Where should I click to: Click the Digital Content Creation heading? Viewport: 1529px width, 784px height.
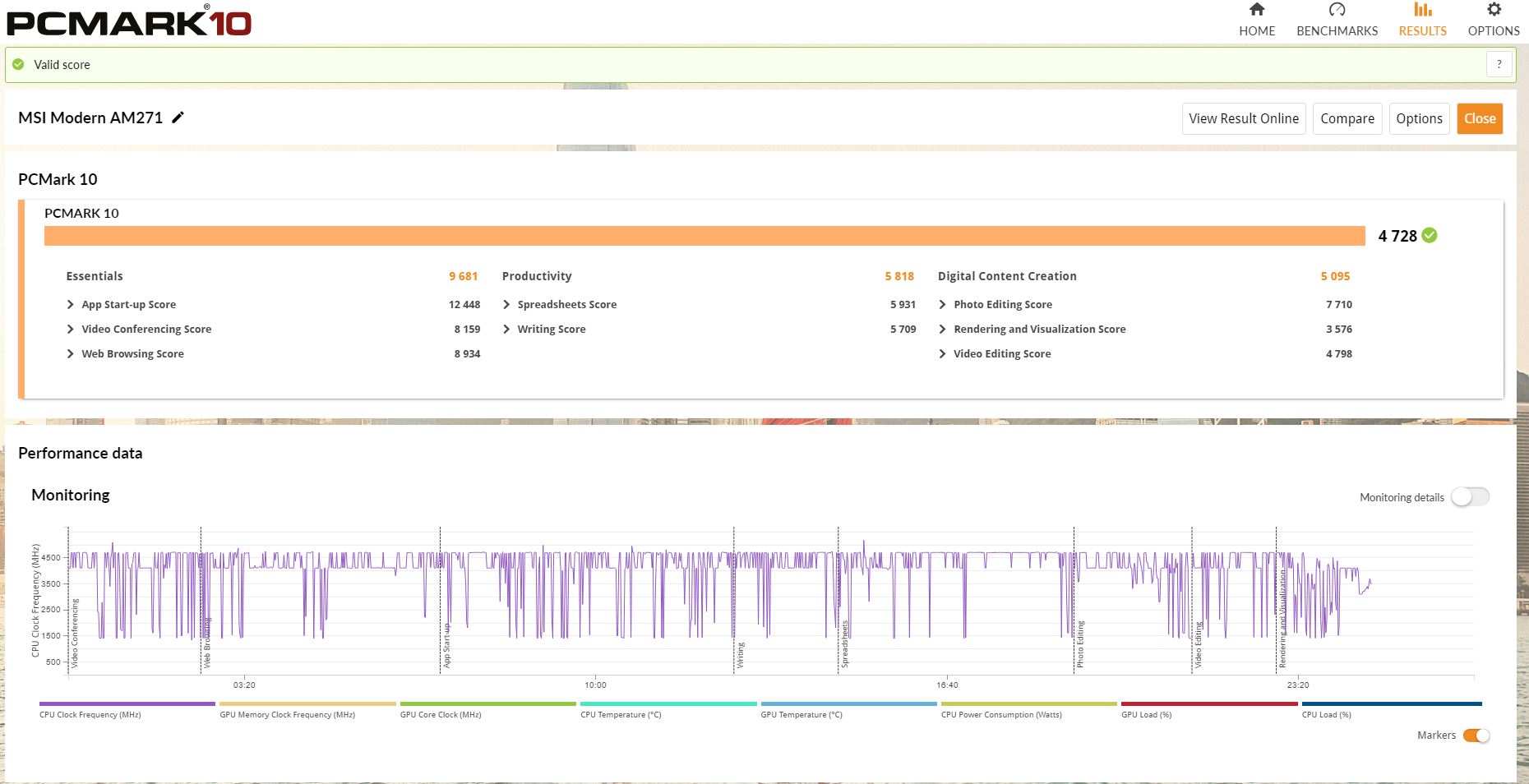pos(1007,276)
